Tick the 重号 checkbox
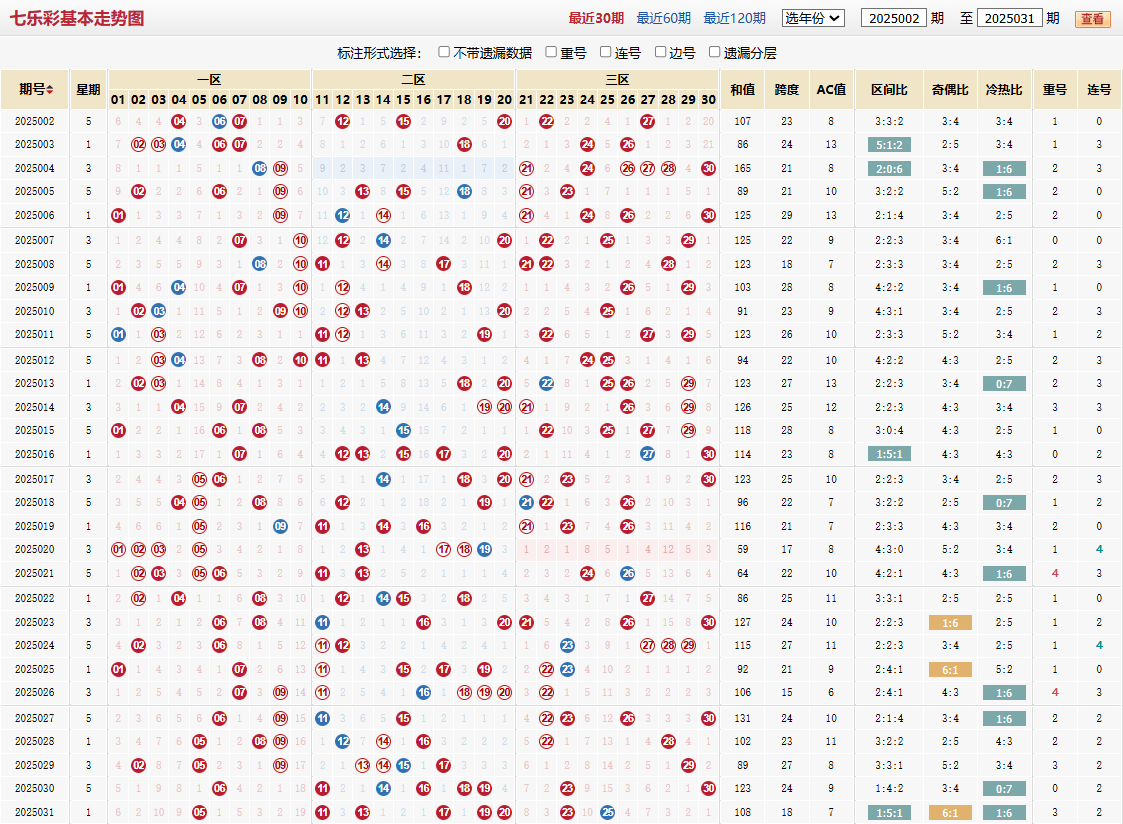Viewport: 1123px width, 824px height. [x=551, y=52]
